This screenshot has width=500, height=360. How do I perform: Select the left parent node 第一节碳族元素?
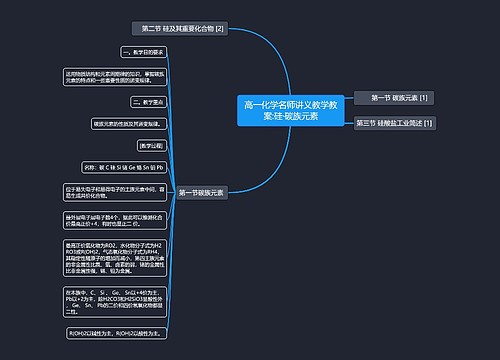[202, 193]
